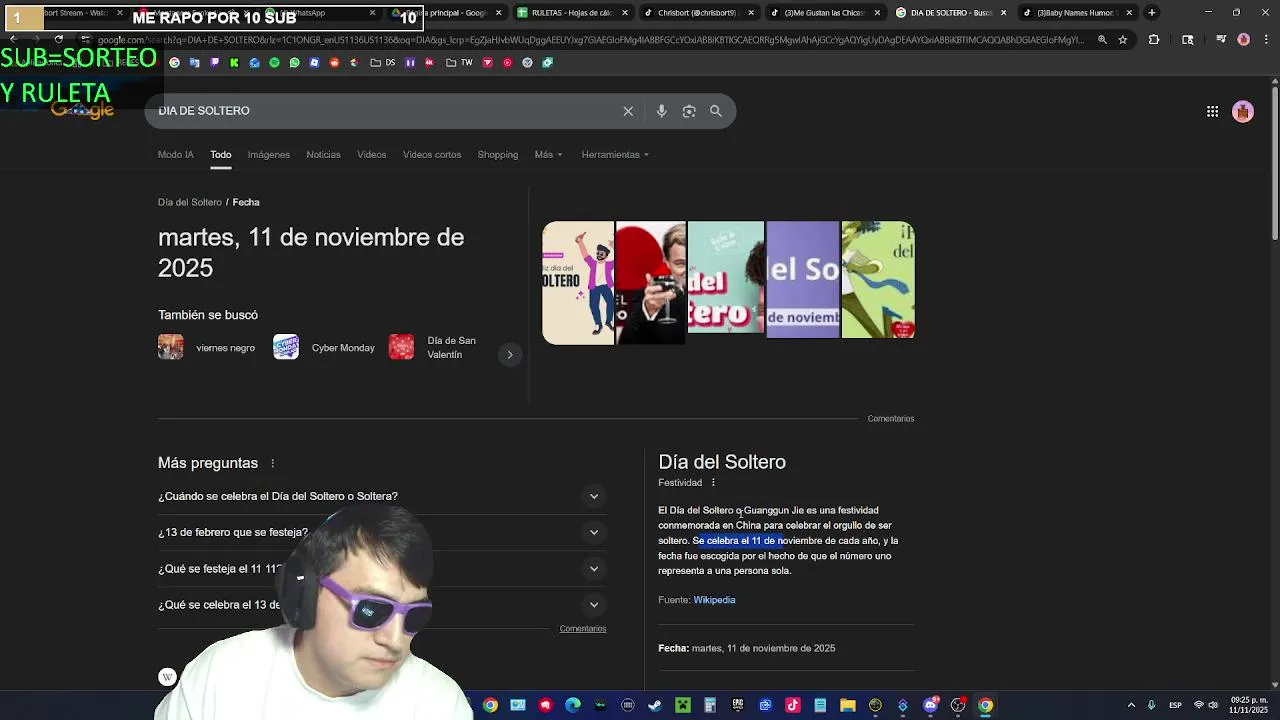Open the Kick bookmark icon

[x=234, y=63]
